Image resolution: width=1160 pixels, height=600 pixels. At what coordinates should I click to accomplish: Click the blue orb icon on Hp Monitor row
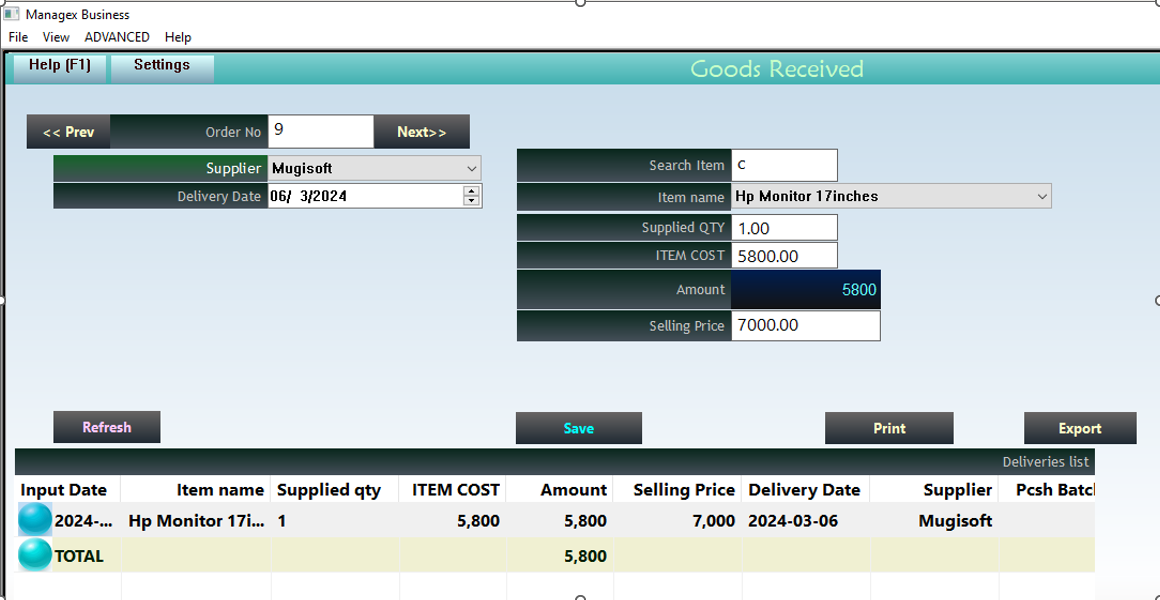tap(35, 520)
